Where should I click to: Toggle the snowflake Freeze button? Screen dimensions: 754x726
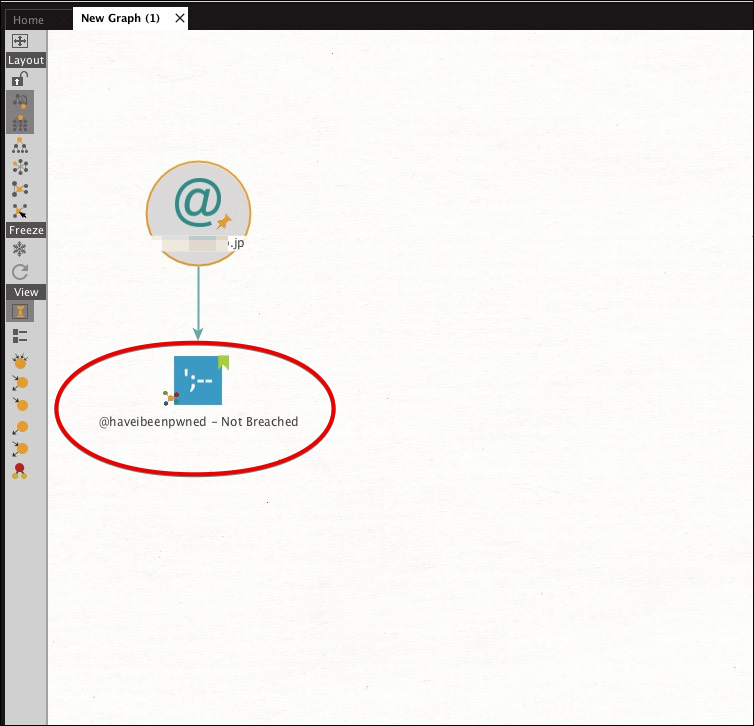pyautogui.click(x=20, y=249)
